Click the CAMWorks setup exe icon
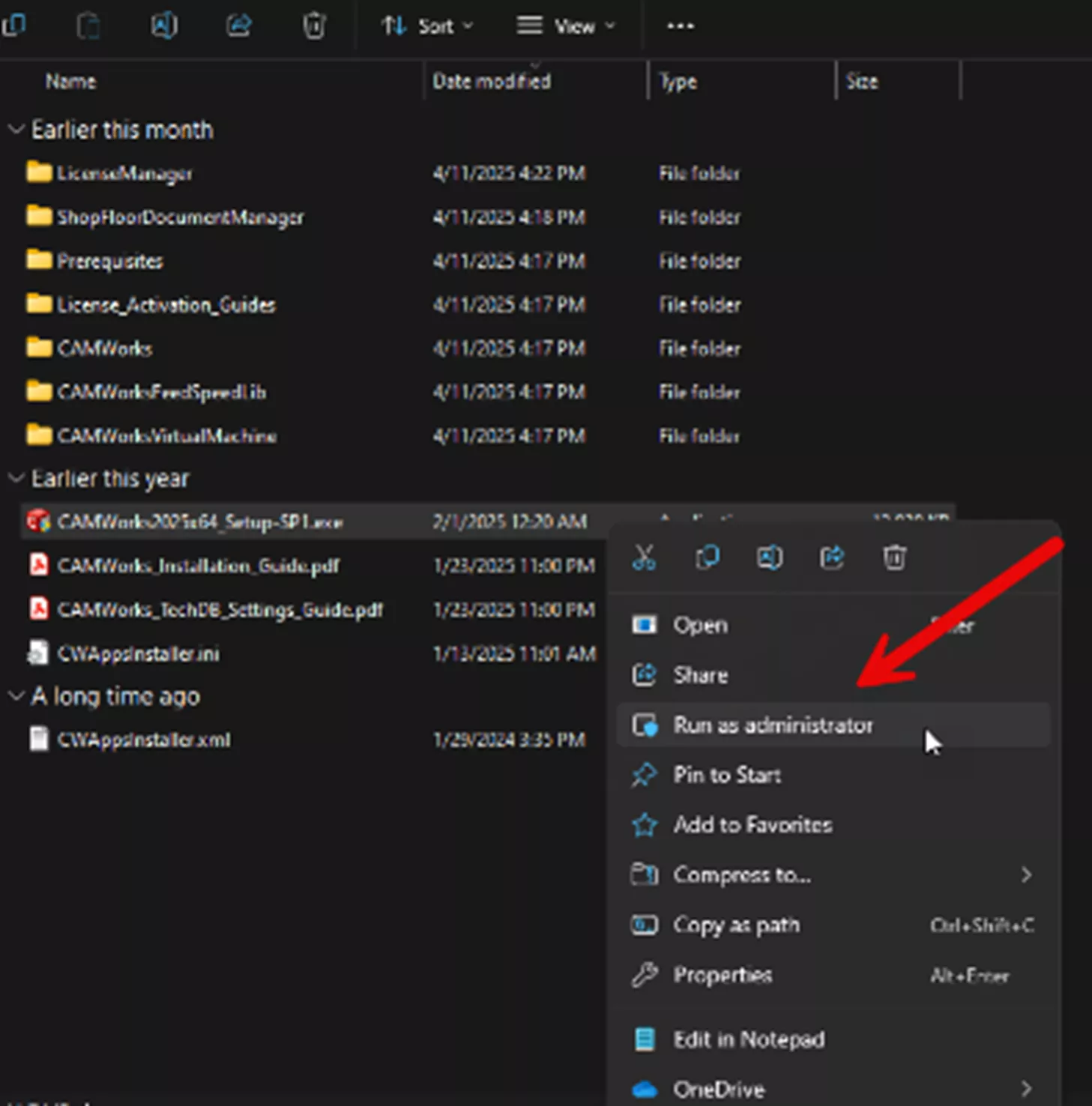The image size is (1092, 1106). (38, 521)
